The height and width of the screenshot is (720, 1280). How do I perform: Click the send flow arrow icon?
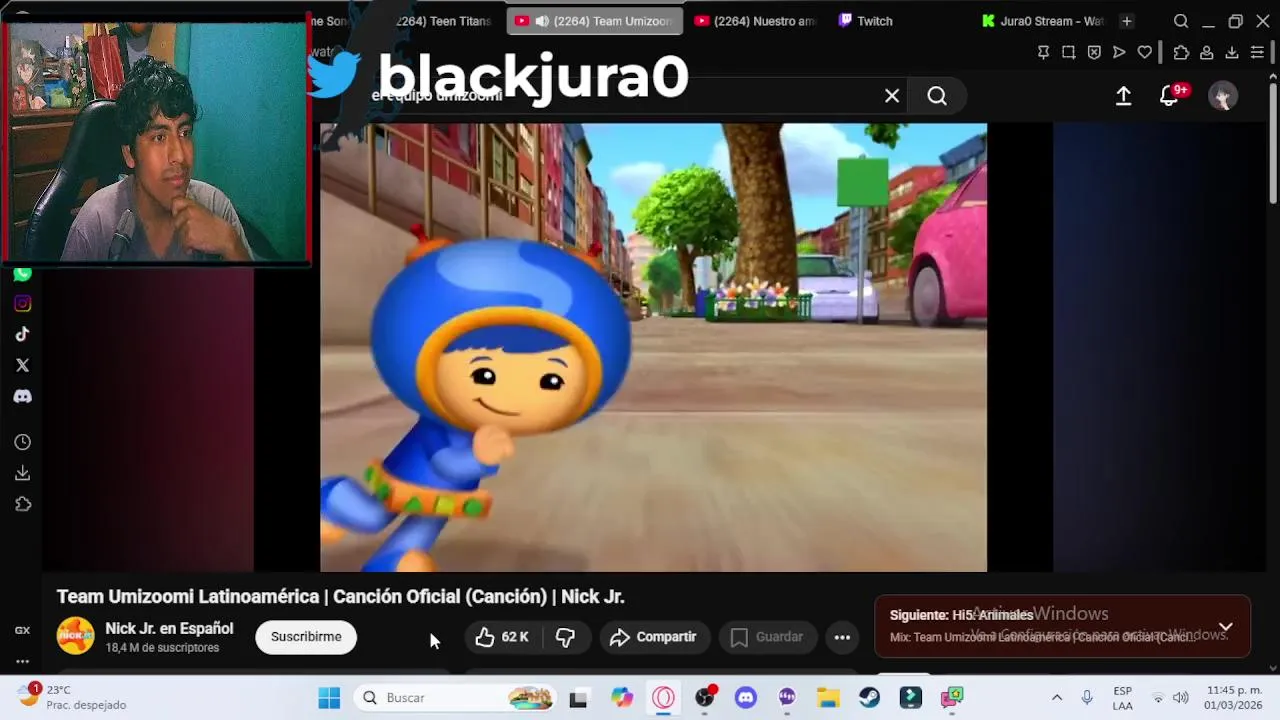click(1119, 52)
